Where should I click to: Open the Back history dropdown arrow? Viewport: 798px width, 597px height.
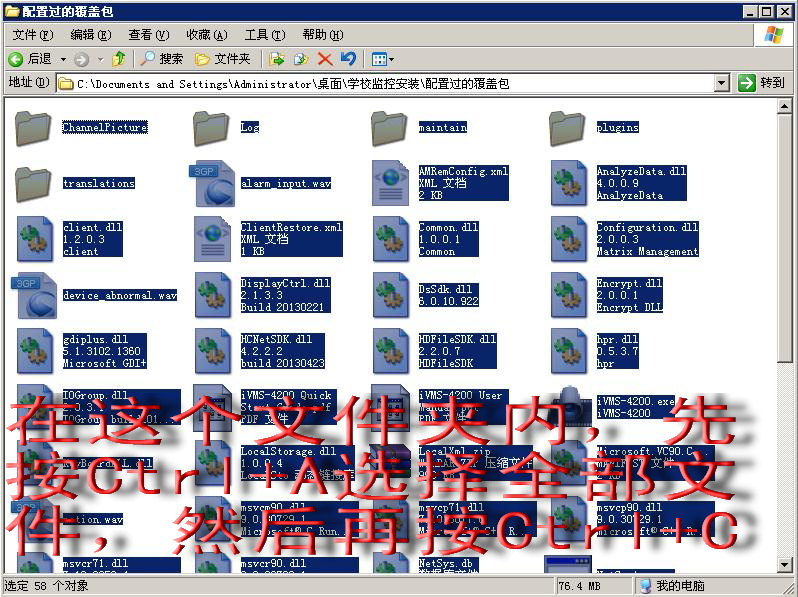pyautogui.click(x=64, y=60)
